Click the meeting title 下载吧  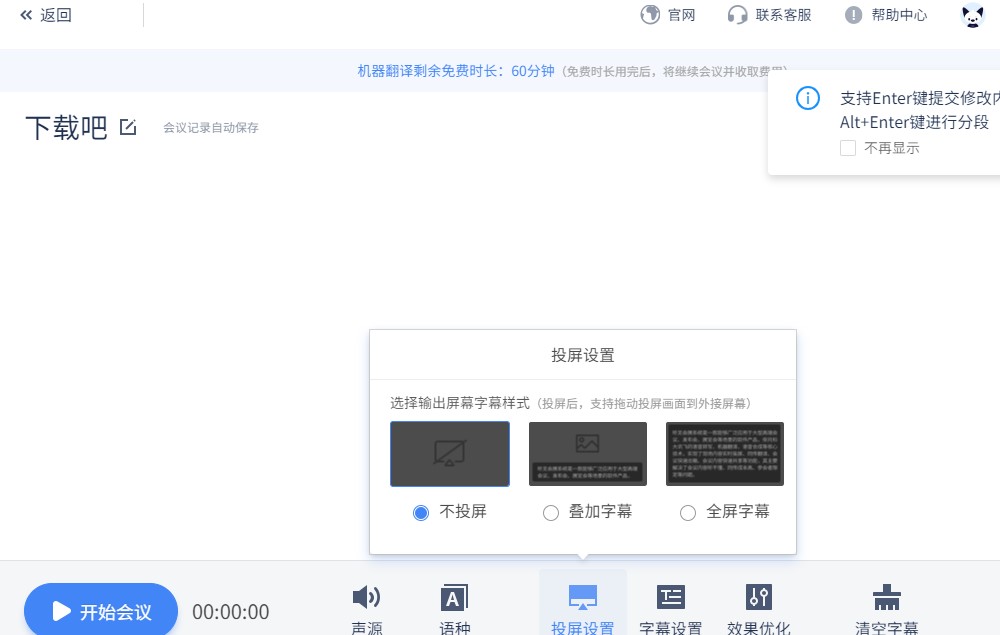66,128
